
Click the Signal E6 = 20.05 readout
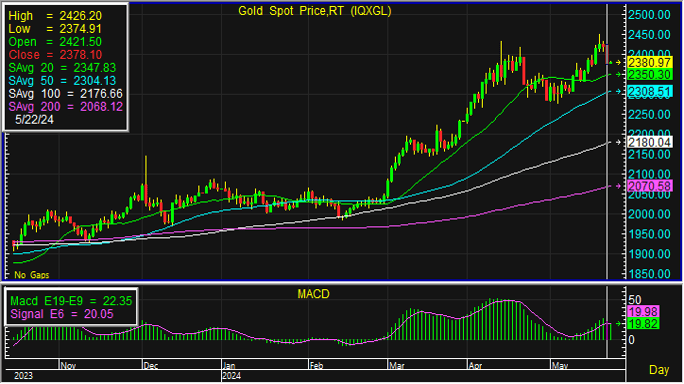click(62, 314)
